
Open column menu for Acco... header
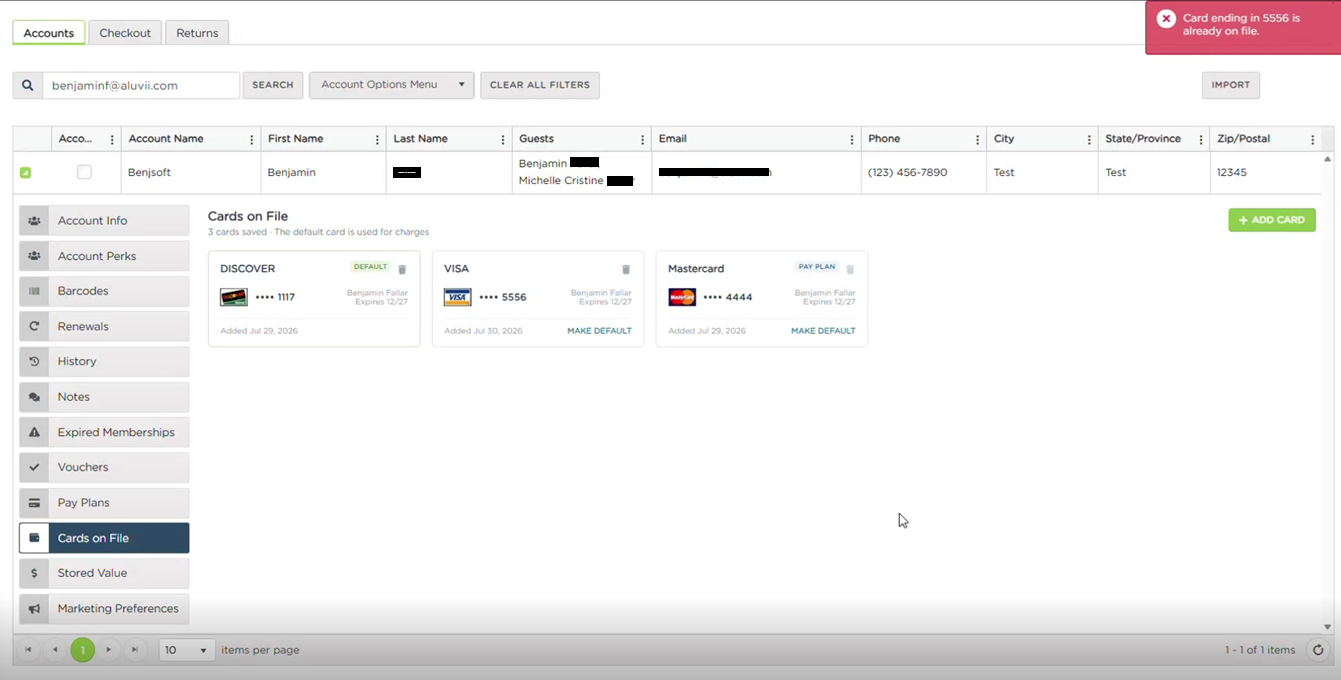(x=112, y=140)
